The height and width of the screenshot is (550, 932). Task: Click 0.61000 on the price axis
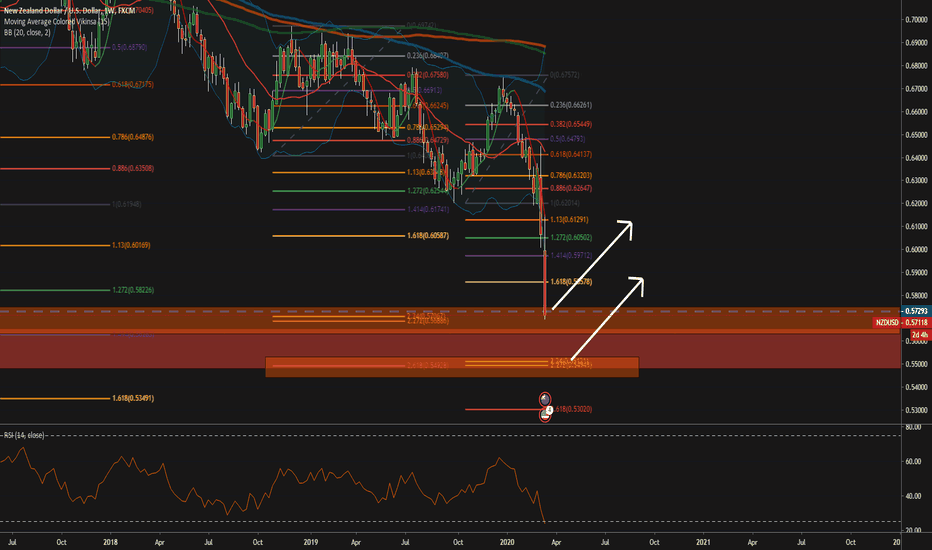(915, 227)
